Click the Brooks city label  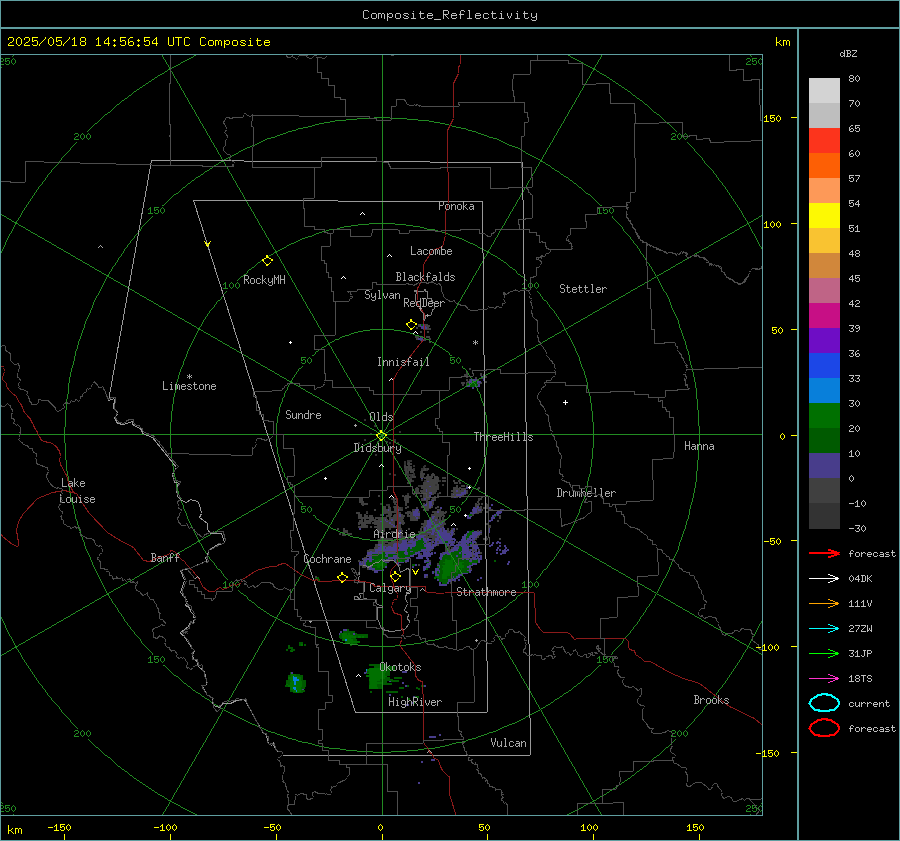click(711, 700)
